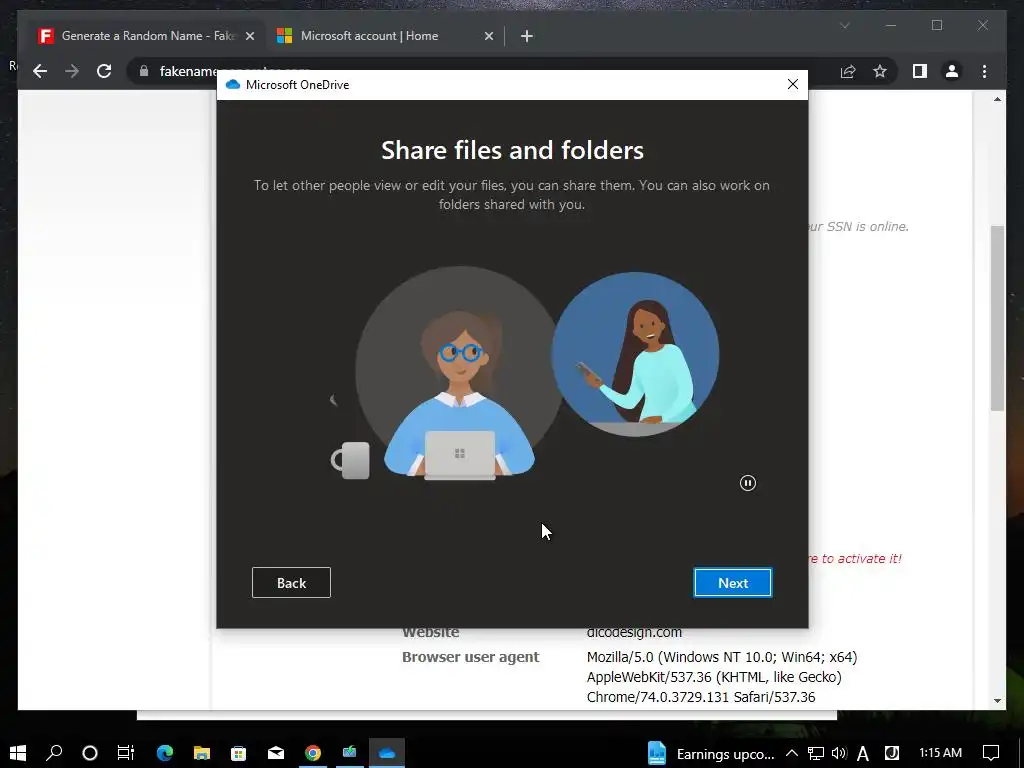Toggle the Chrome side panel
This screenshot has width=1024, height=768.
920,71
